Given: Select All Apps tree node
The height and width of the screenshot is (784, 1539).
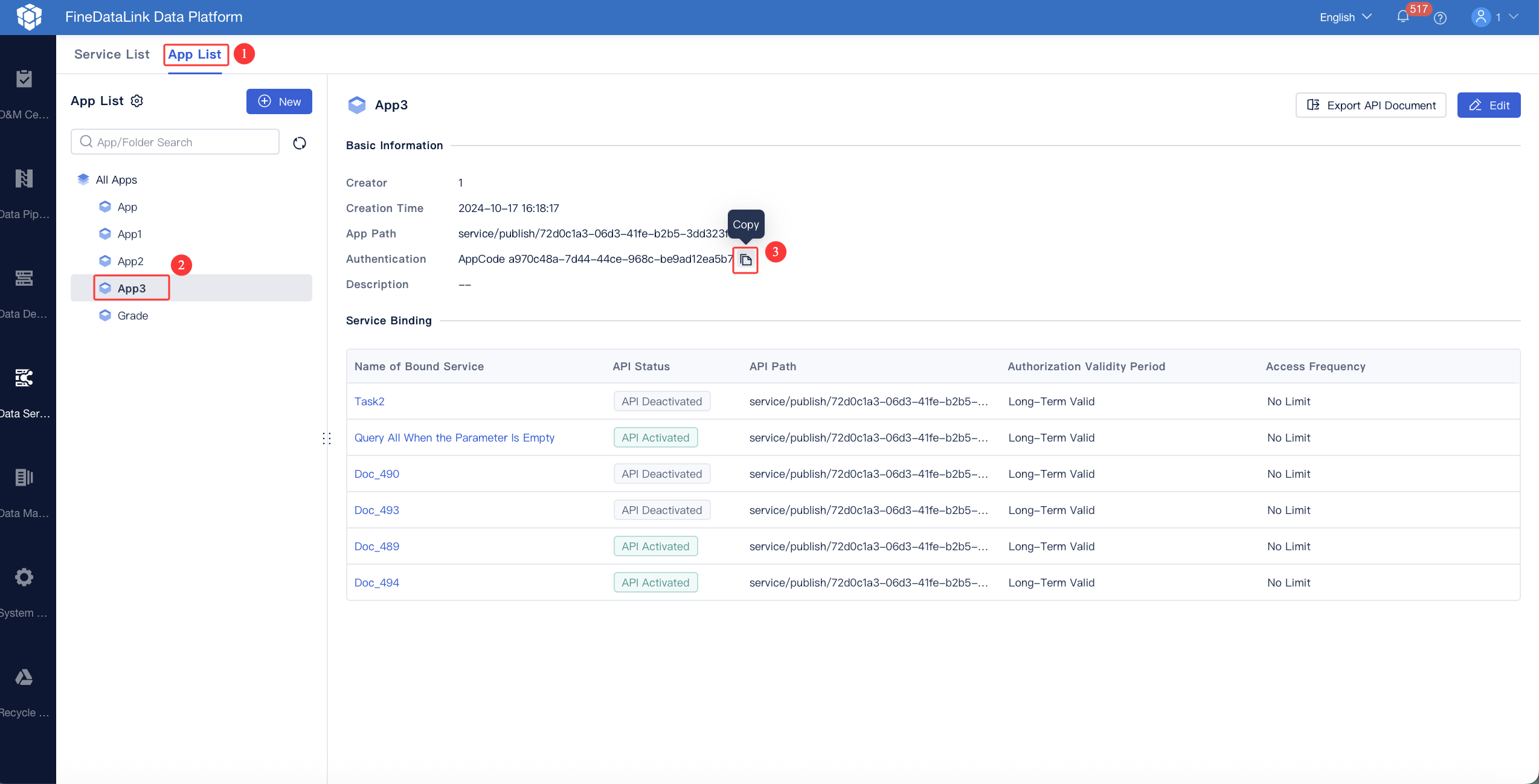Looking at the screenshot, I should (191, 179).
